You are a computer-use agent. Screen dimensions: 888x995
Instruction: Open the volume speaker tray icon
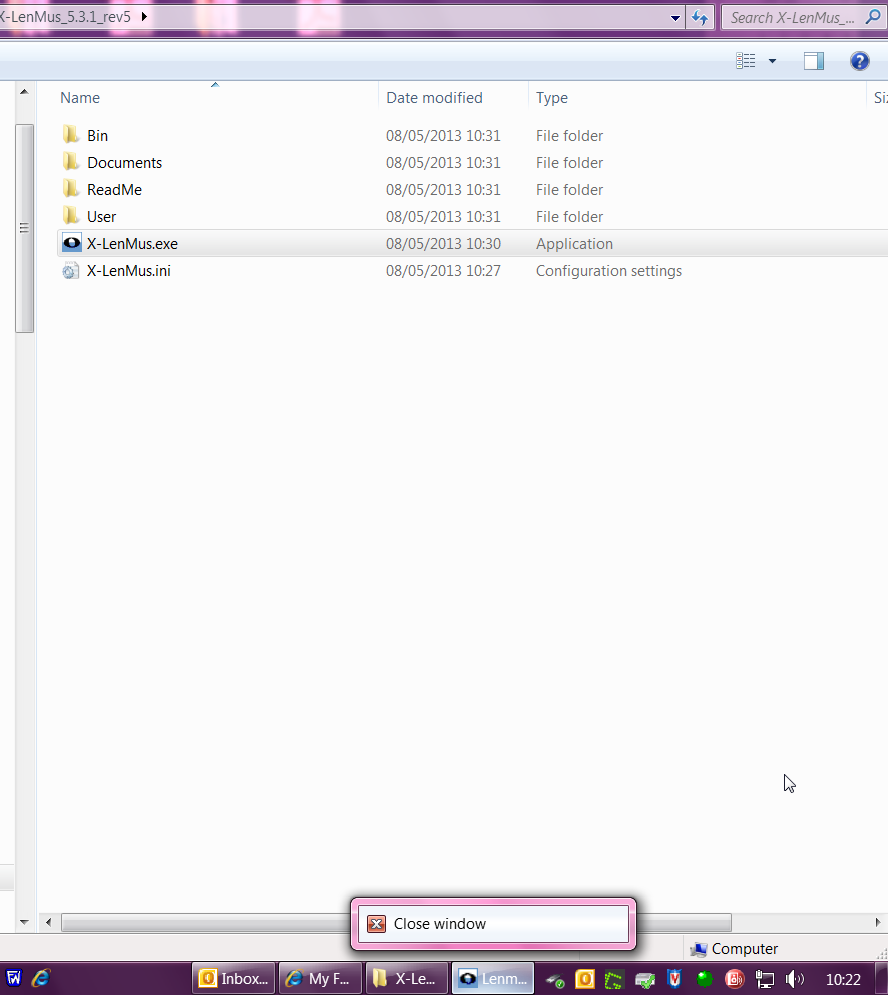pos(795,979)
